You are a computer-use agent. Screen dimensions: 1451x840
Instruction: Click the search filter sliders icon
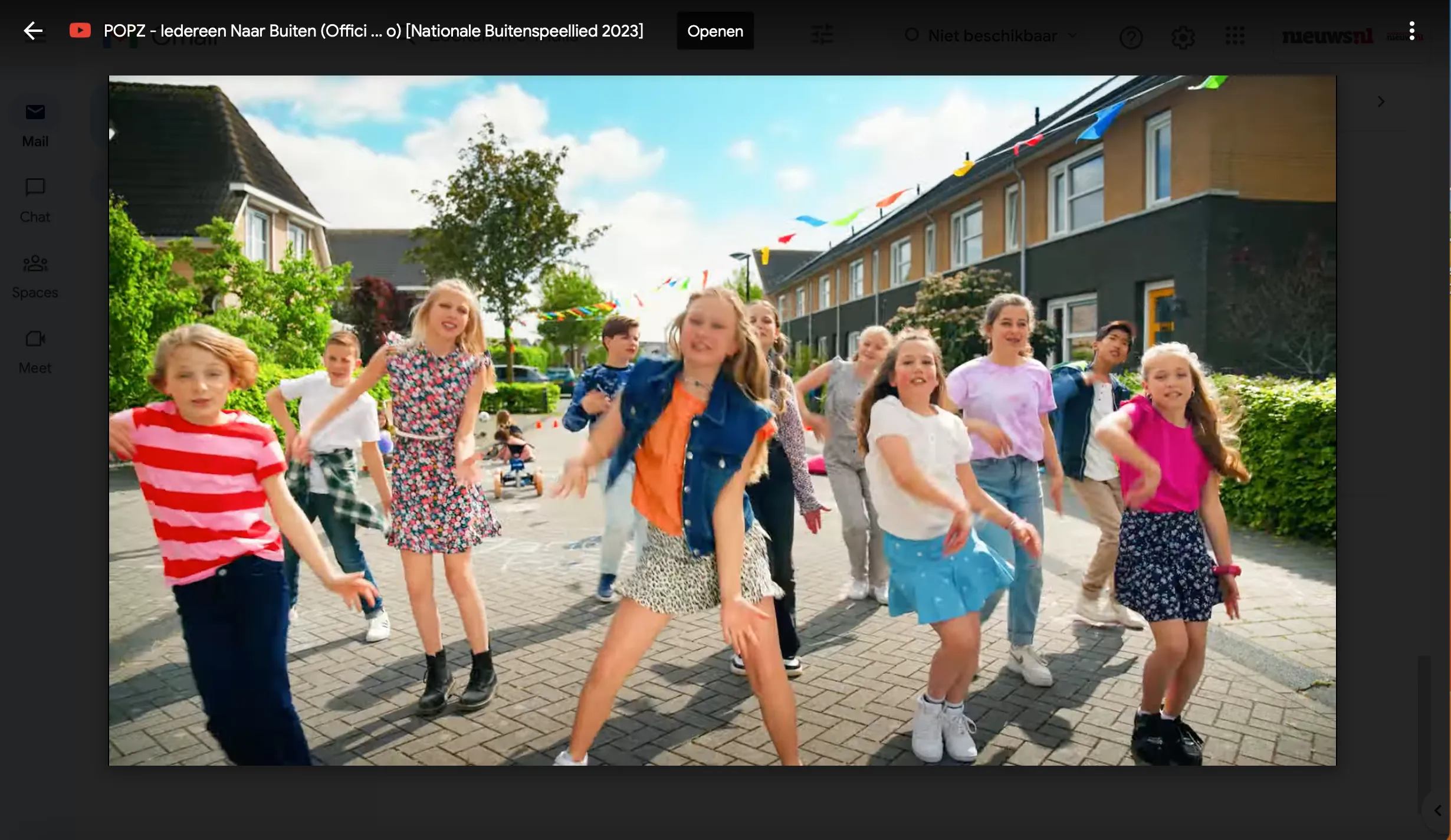coord(822,35)
